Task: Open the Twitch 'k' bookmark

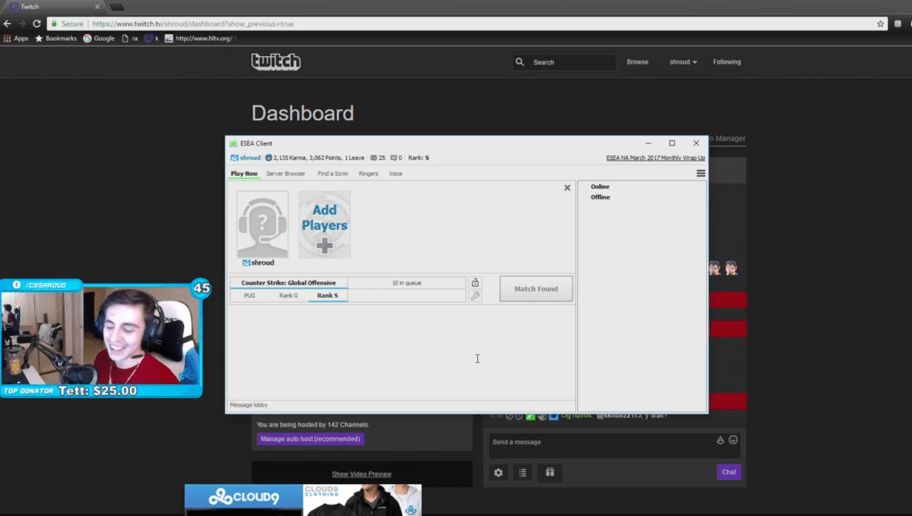Action: click(x=152, y=38)
